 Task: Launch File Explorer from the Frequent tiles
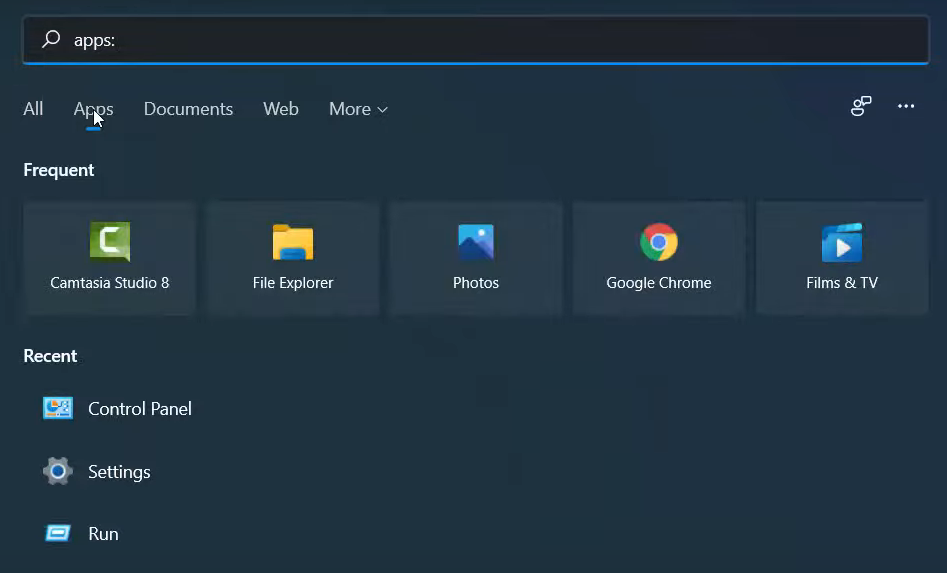(x=292, y=257)
